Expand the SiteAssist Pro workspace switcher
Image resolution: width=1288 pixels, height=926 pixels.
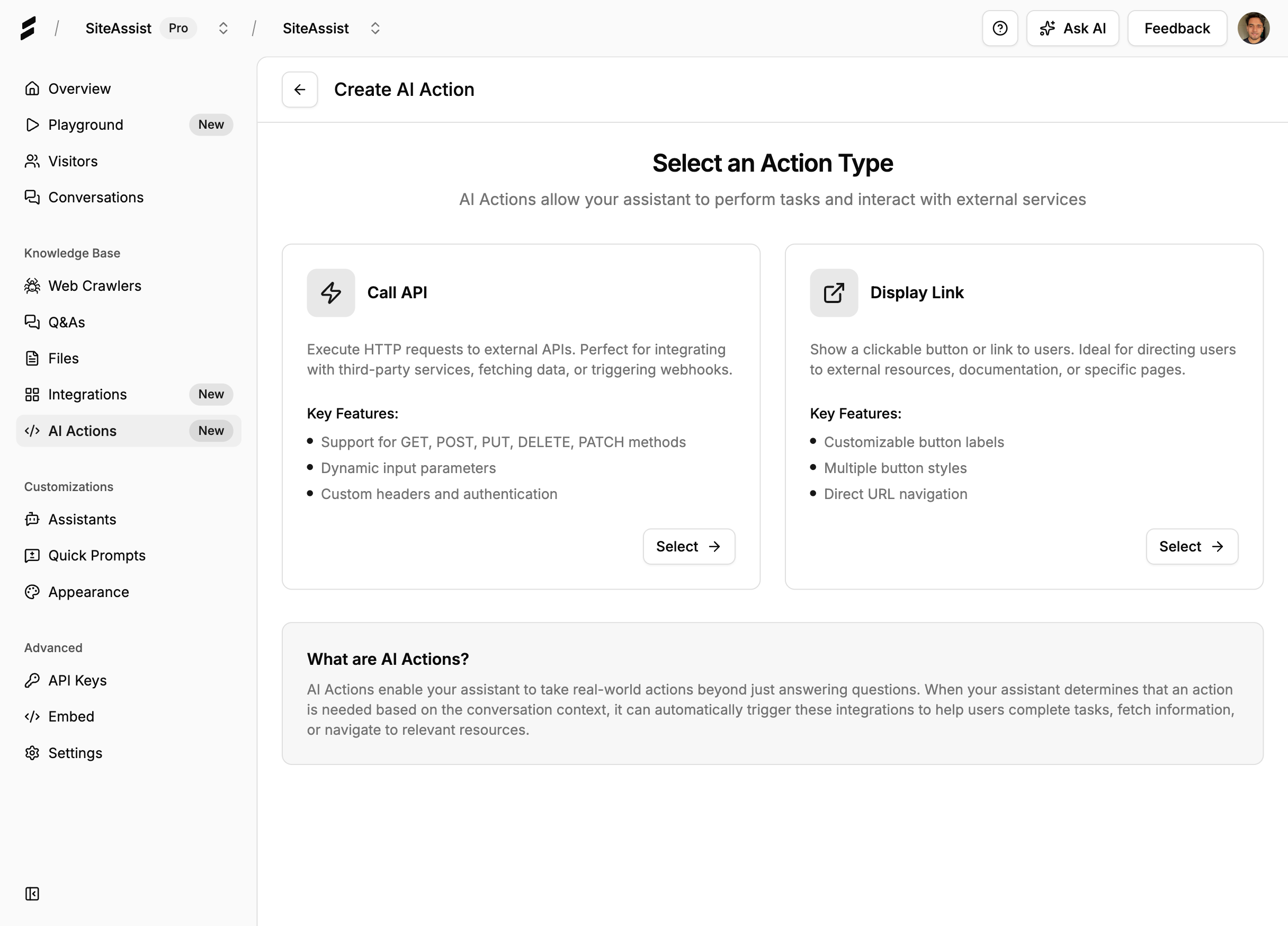(x=223, y=29)
